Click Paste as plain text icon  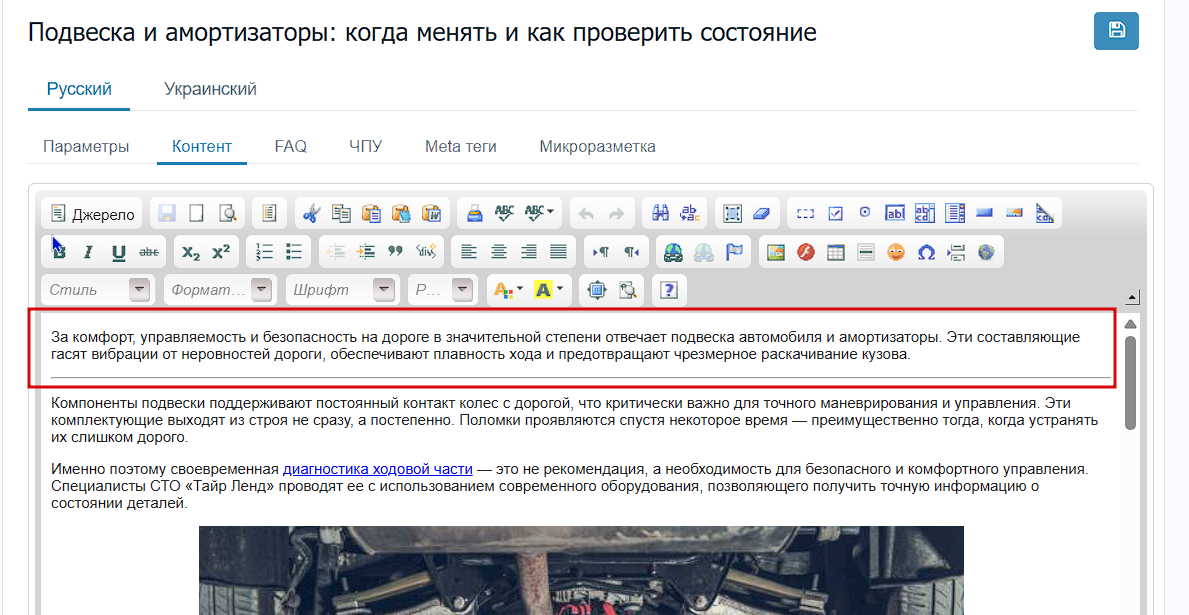click(x=401, y=214)
